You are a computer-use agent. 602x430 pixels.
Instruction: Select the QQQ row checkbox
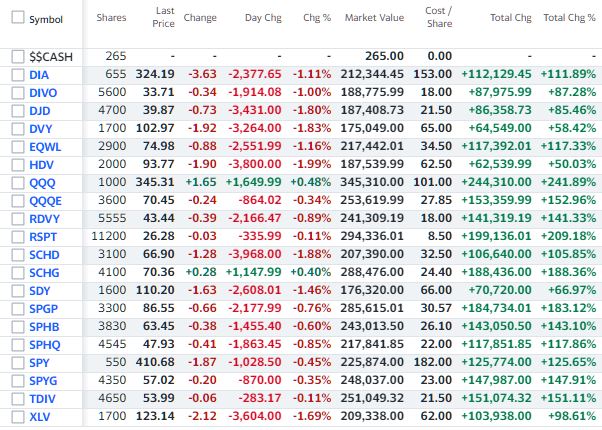(18, 183)
